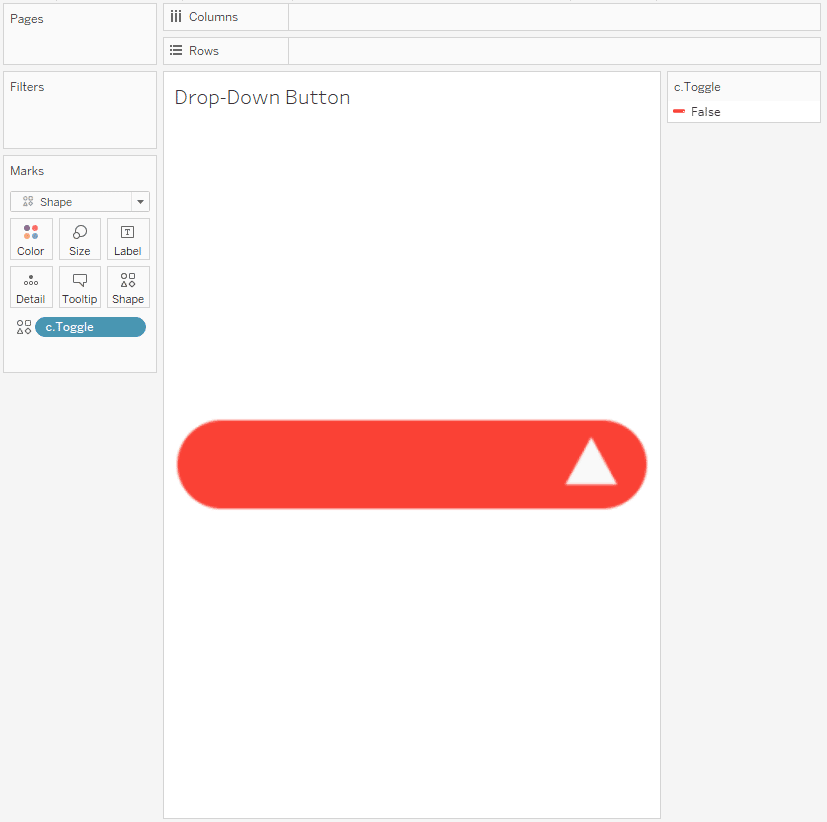Image resolution: width=827 pixels, height=822 pixels.
Task: Open the Detail marks card
Action: coord(31,287)
